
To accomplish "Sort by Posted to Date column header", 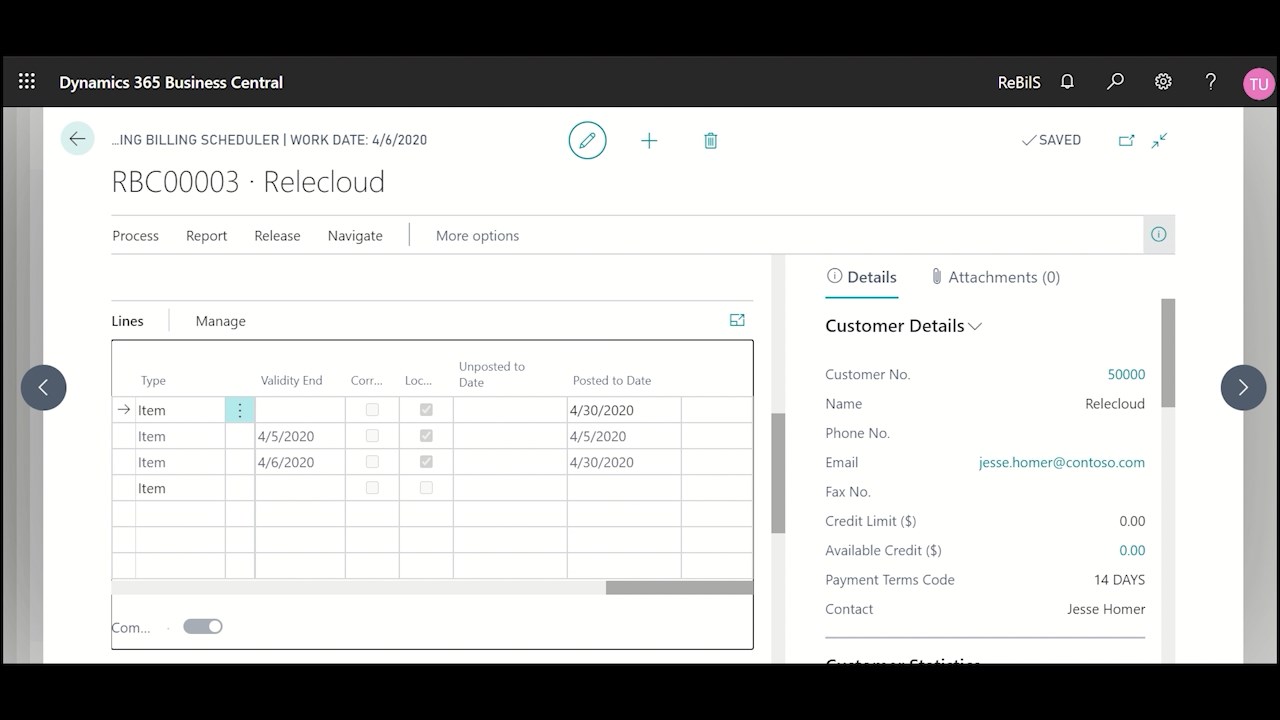I will coord(611,380).
